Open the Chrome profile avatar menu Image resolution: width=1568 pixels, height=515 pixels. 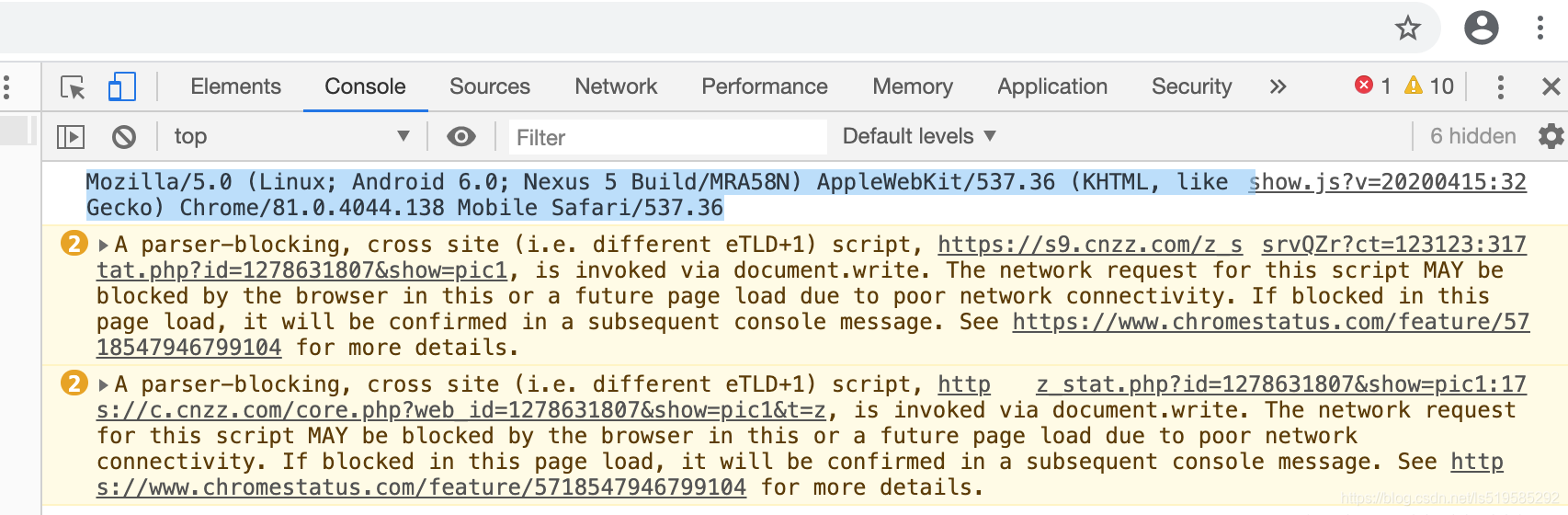[1481, 28]
